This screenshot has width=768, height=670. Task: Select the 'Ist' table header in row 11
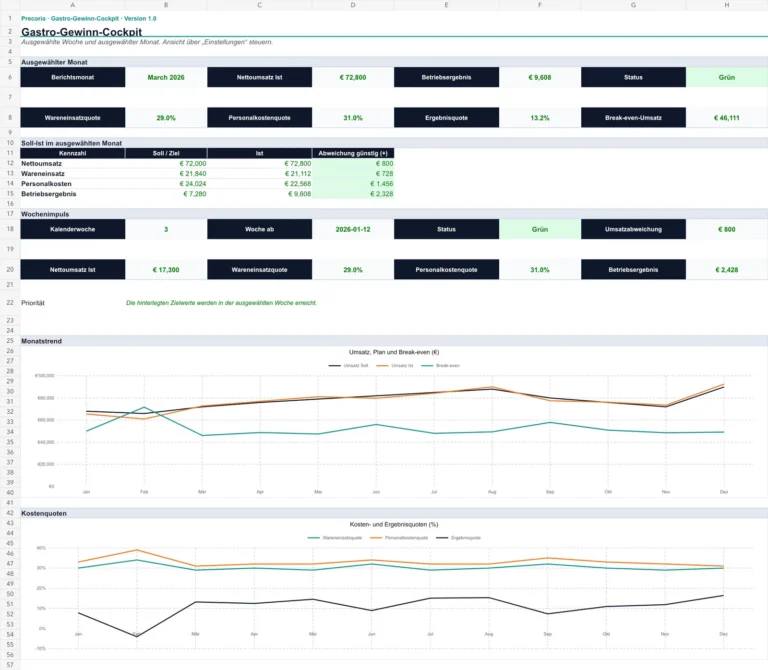click(x=260, y=153)
